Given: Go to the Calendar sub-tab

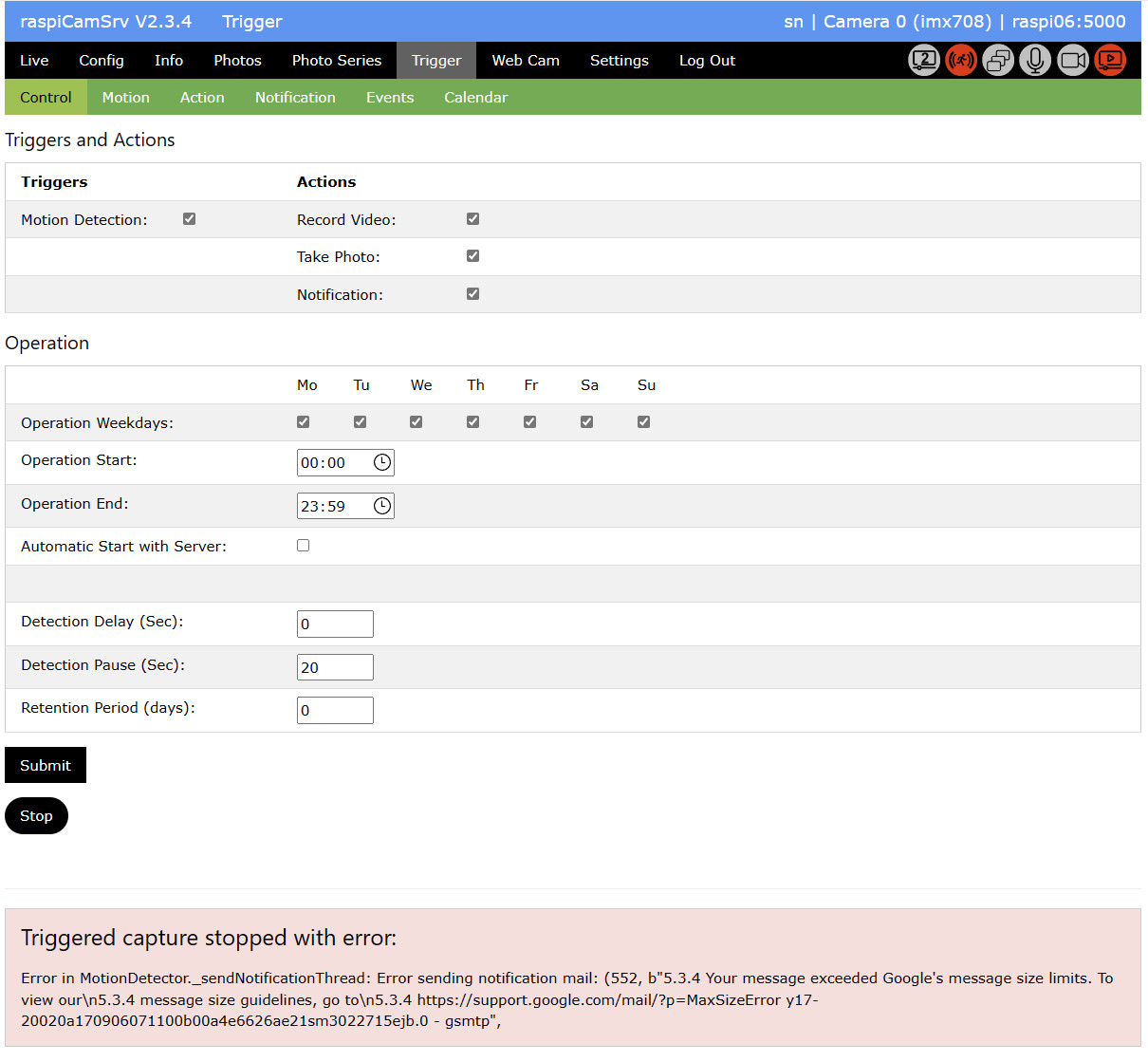Looking at the screenshot, I should [x=475, y=98].
